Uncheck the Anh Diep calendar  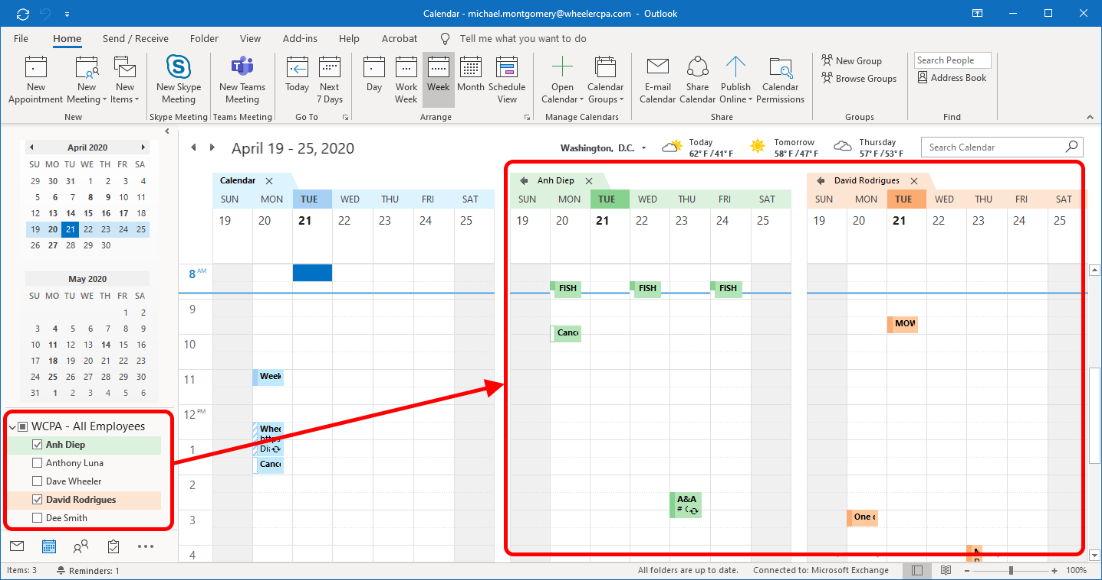point(37,444)
